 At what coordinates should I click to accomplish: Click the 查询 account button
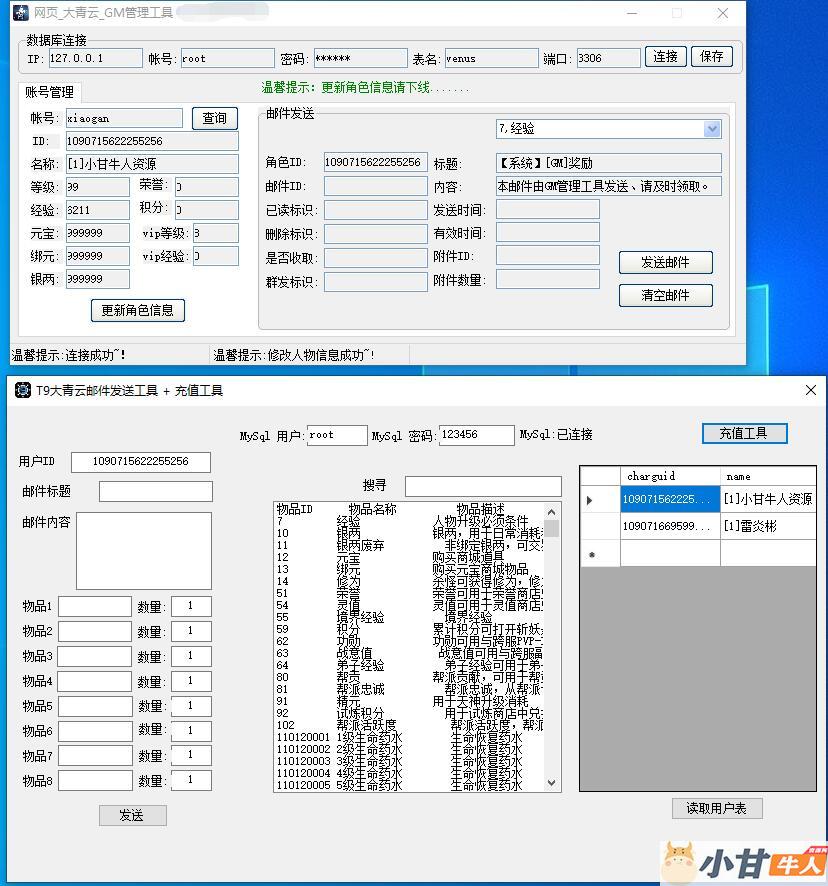point(214,118)
